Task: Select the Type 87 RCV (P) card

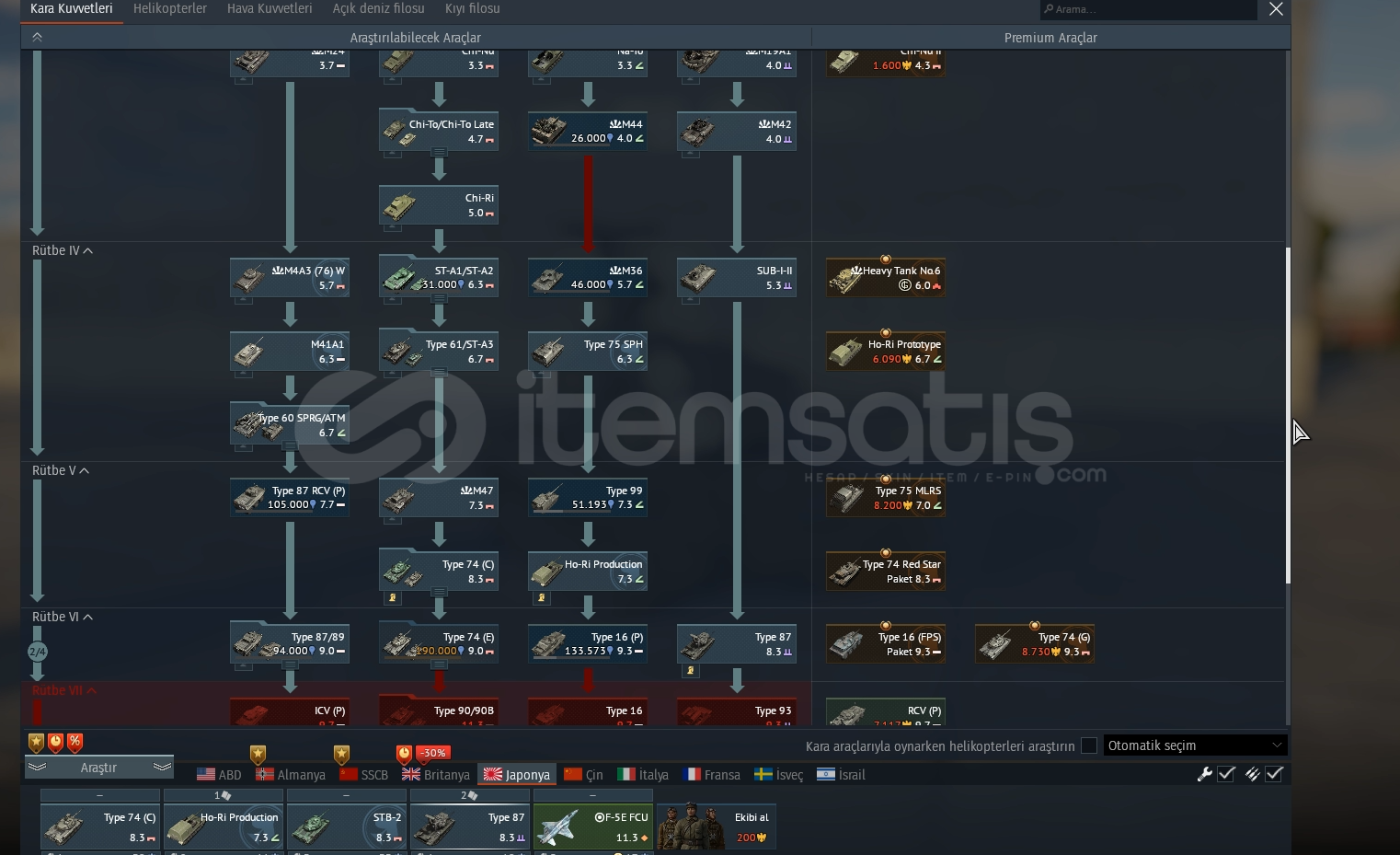Action: [x=290, y=498]
